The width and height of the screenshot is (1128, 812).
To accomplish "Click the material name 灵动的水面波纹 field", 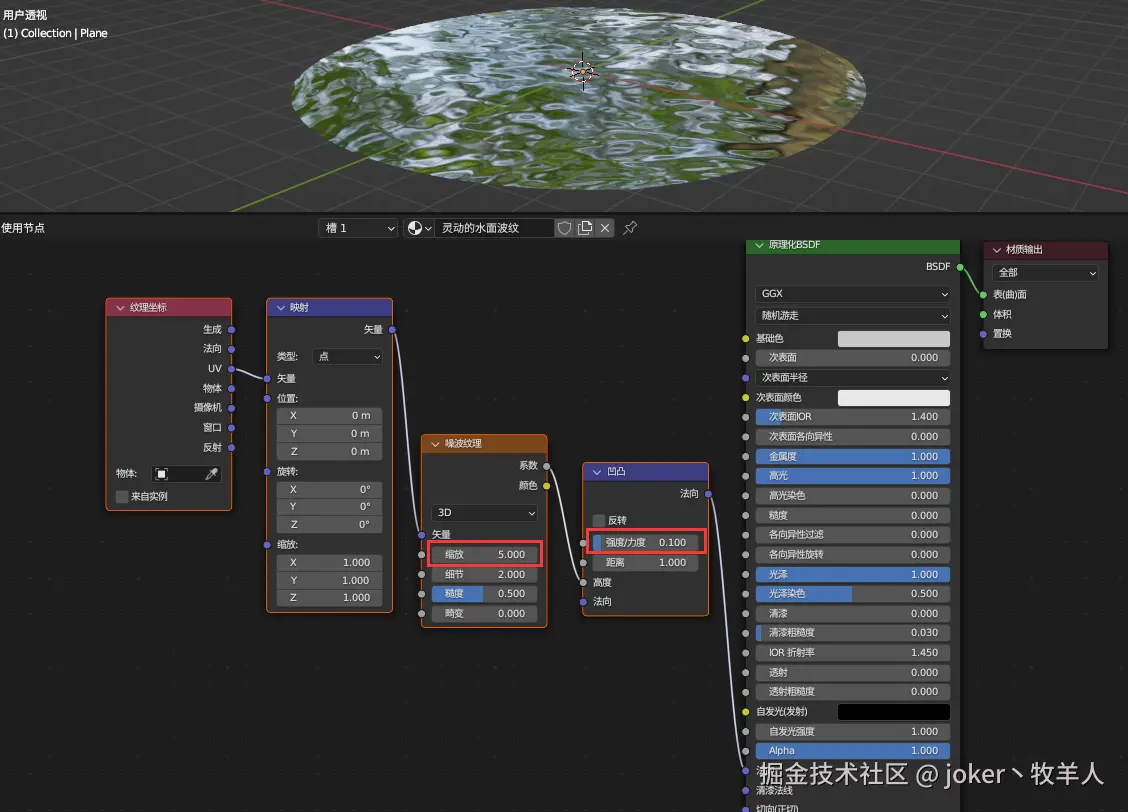I will tap(495, 228).
